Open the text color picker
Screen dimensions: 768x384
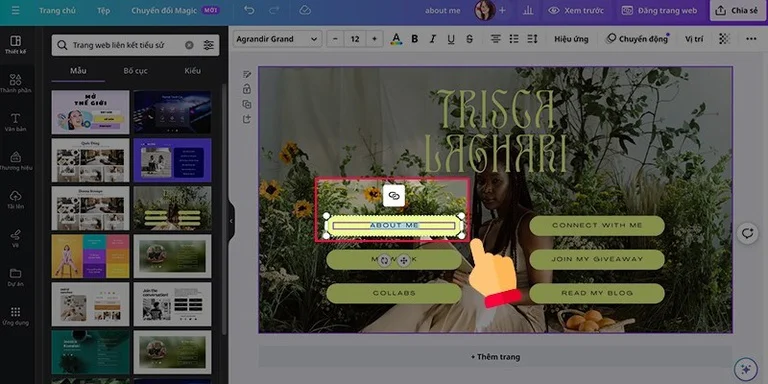click(x=396, y=39)
